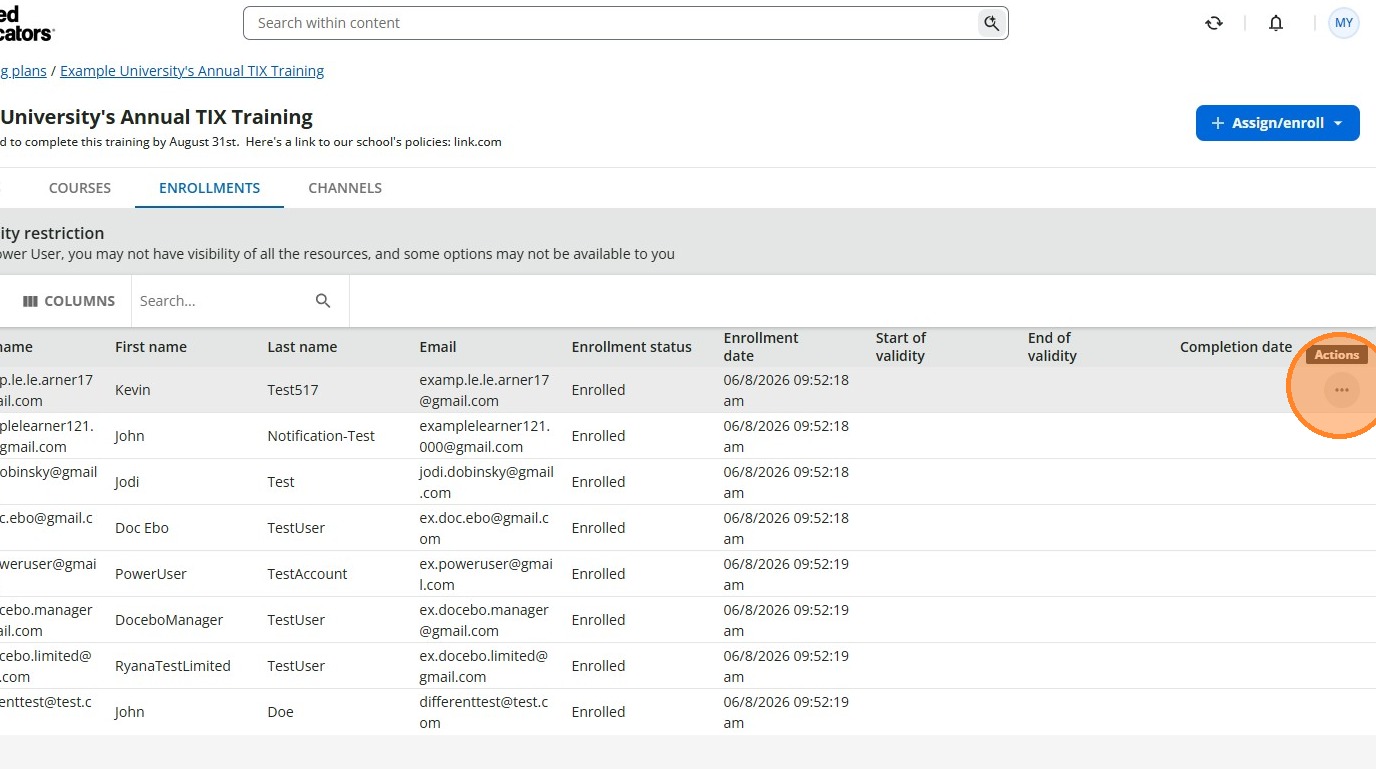The width and height of the screenshot is (1376, 769).
Task: Click email jodi.dobinsky@gmail.com in the Email column
Action: pyautogui.click(x=486, y=482)
